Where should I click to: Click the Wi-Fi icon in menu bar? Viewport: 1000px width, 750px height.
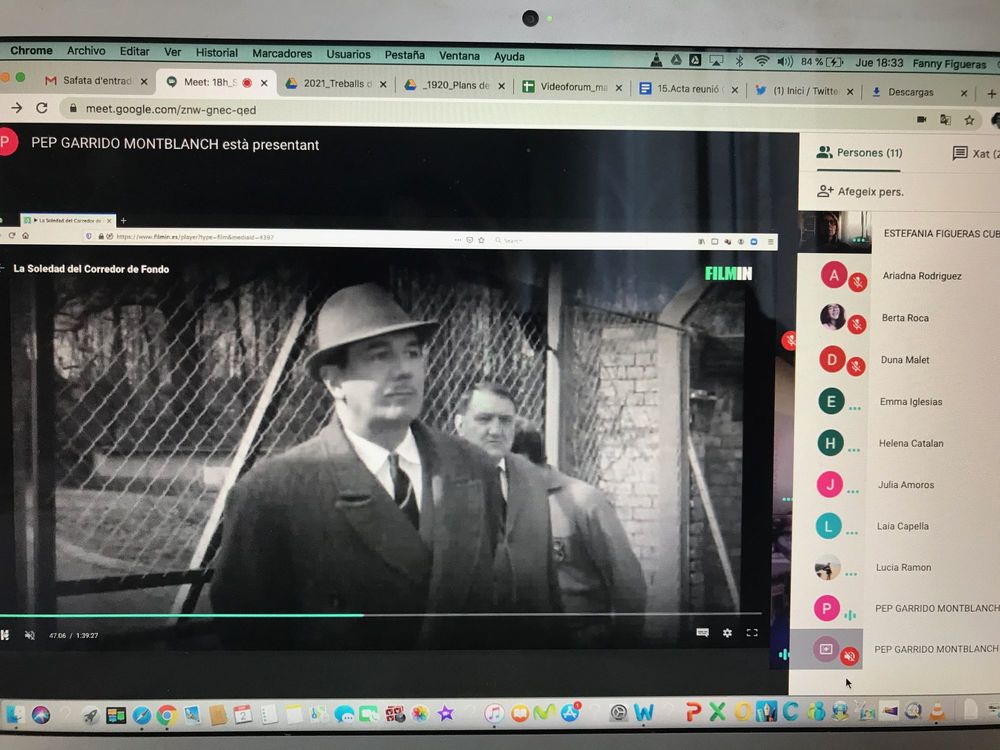pos(761,61)
